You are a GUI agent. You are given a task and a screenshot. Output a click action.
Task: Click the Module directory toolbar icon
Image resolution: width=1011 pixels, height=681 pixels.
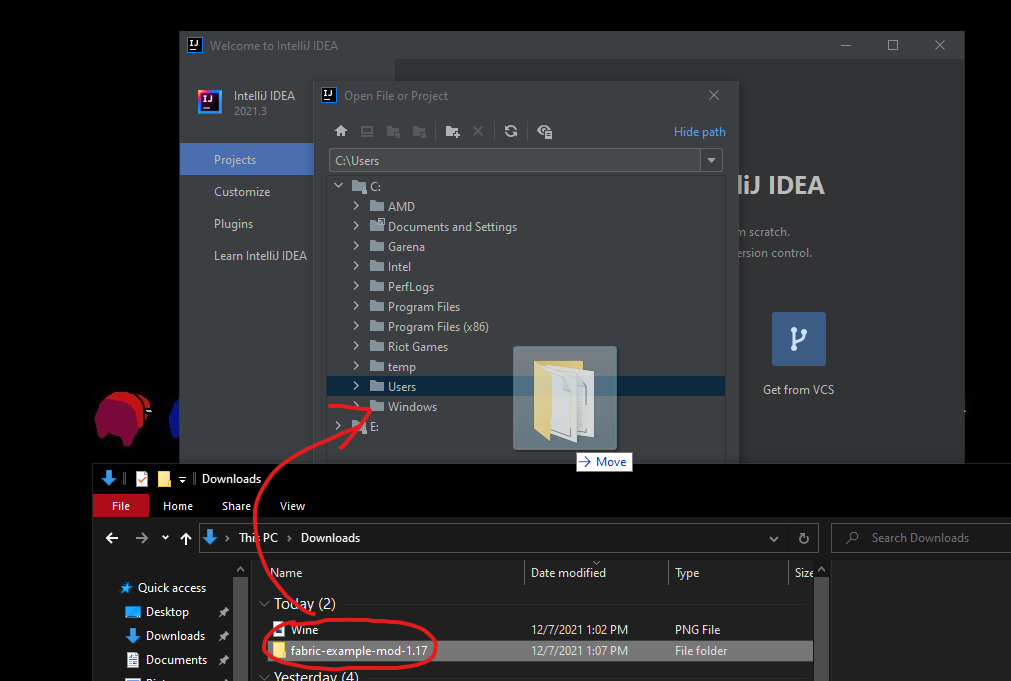coord(419,132)
